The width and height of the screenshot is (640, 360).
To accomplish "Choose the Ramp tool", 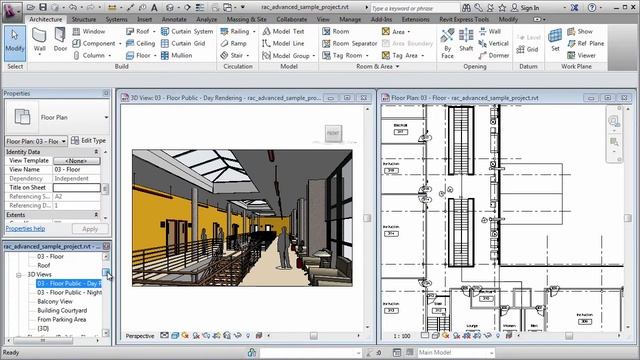I will [x=233, y=43].
